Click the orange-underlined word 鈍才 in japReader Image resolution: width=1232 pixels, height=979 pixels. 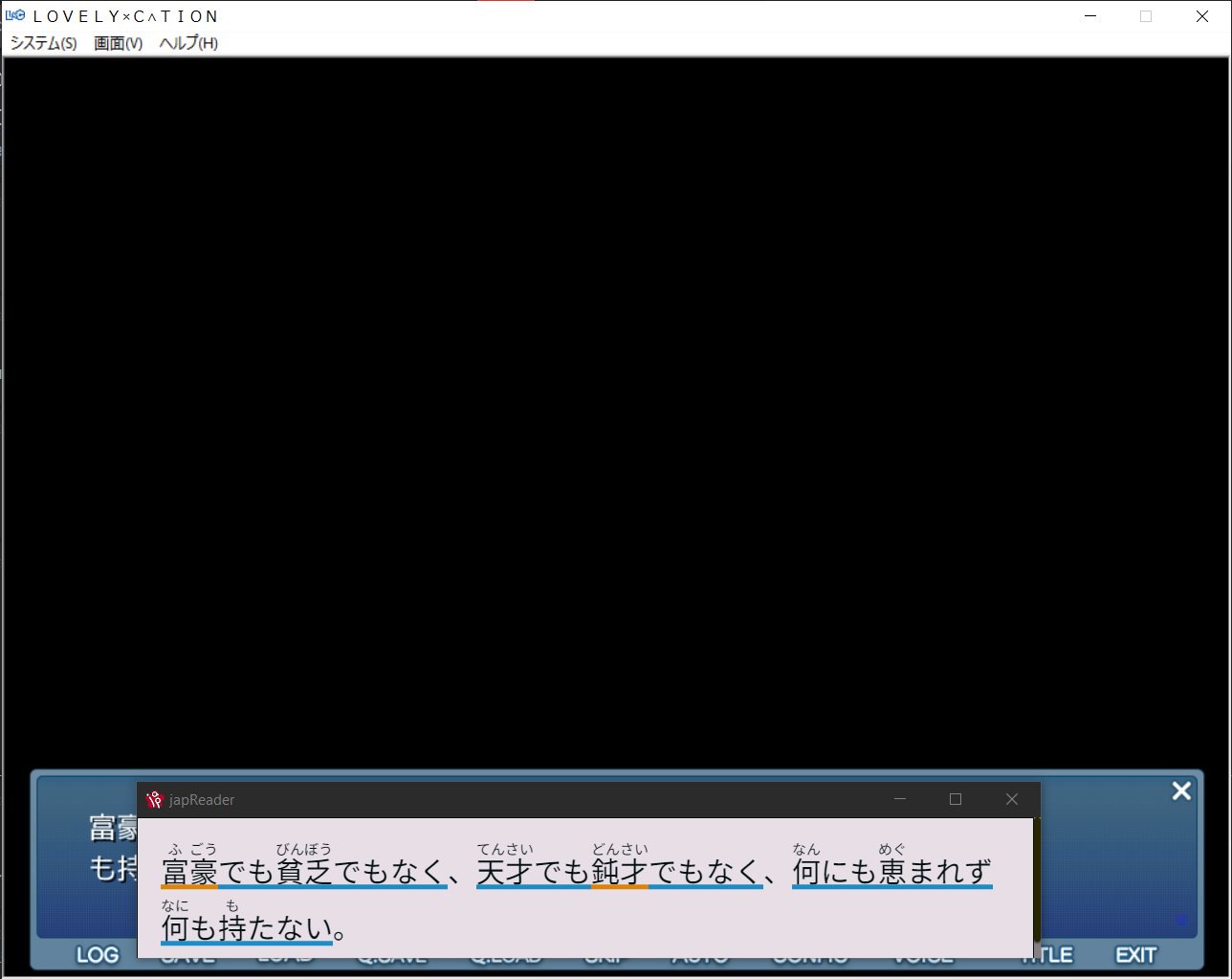pyautogui.click(x=620, y=872)
